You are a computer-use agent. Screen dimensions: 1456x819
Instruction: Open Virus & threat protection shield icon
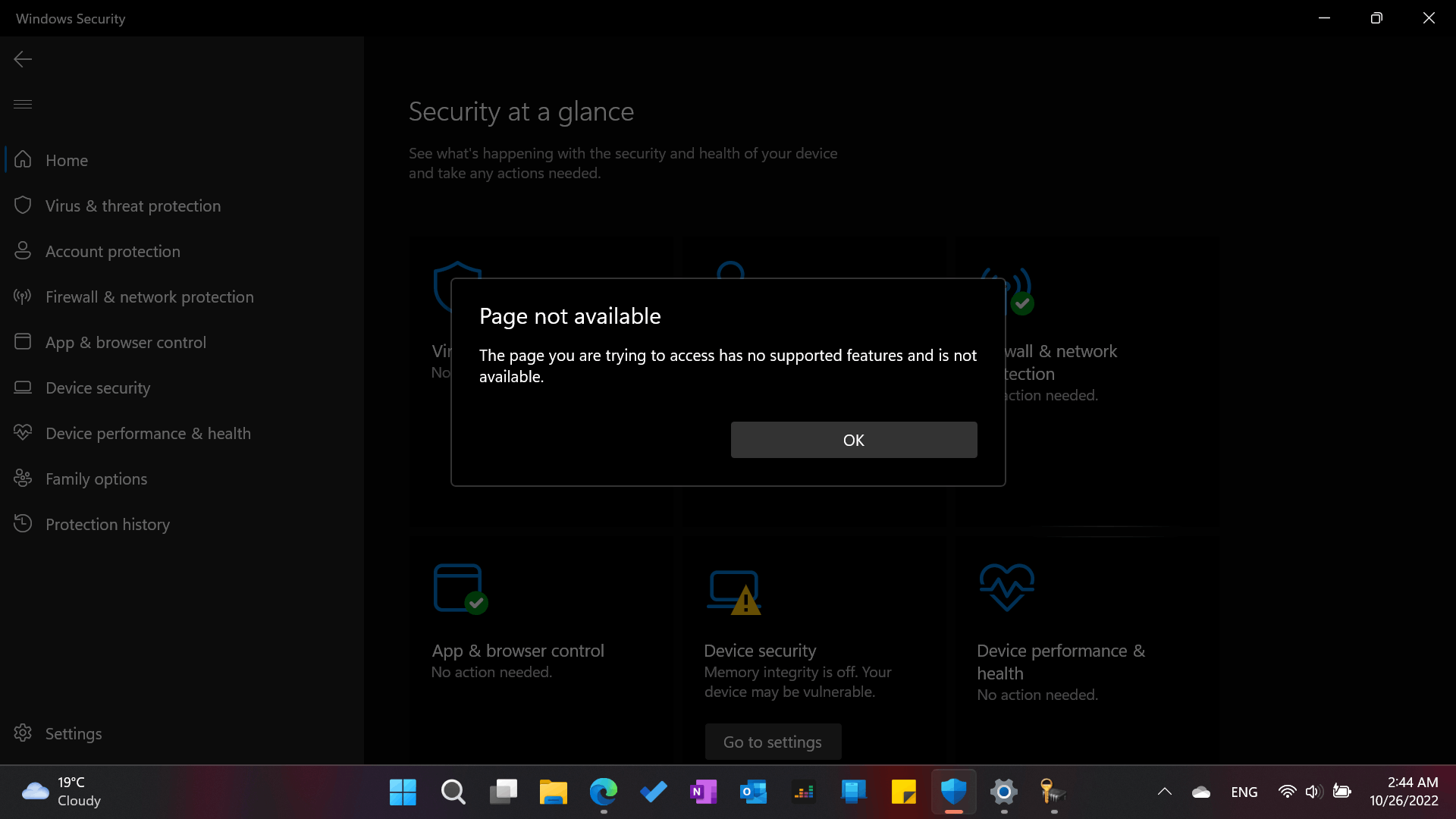tap(23, 206)
